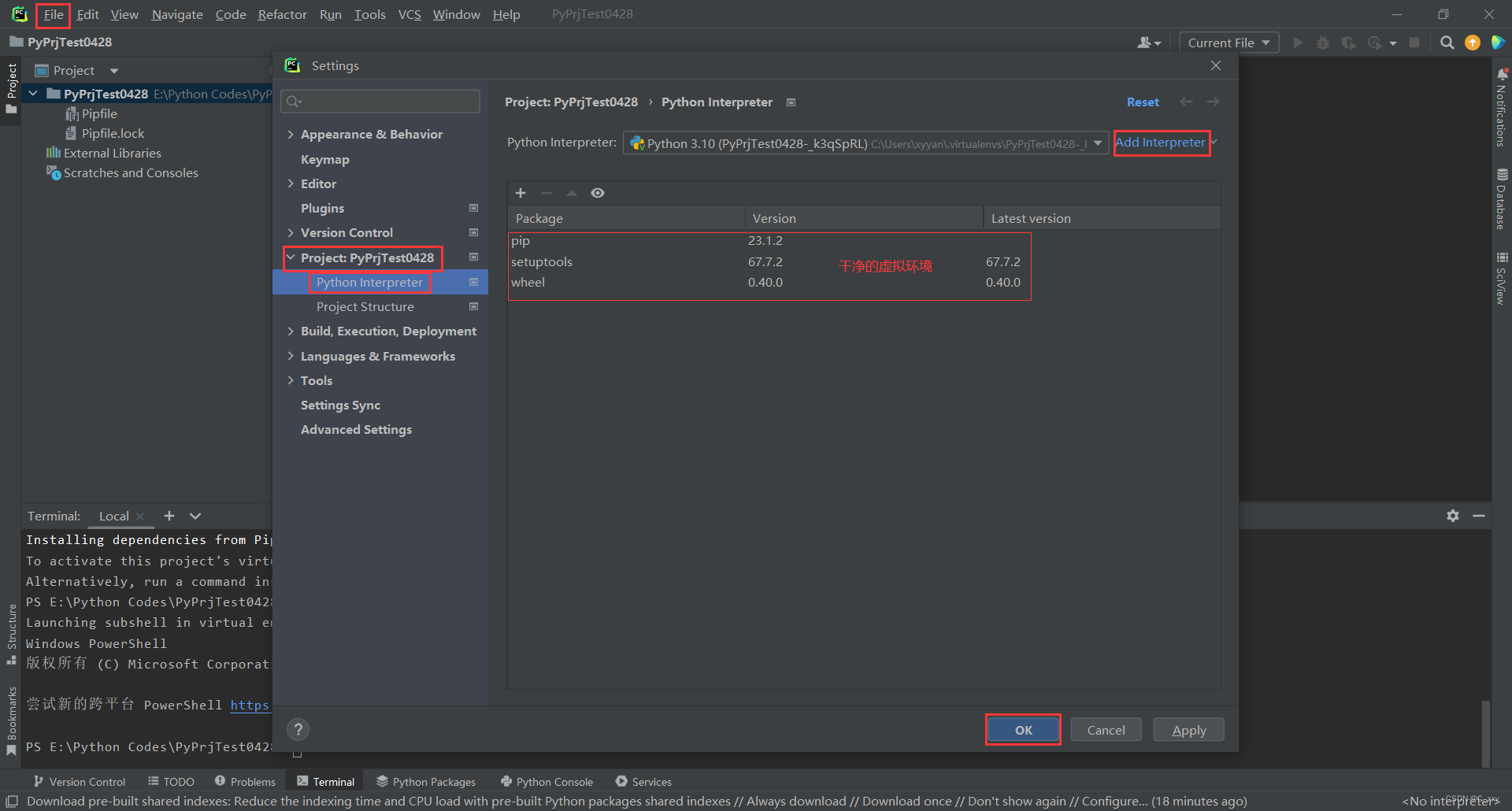The height and width of the screenshot is (811, 1512).
Task: Hide the terminal panel with minus icon
Action: point(1479,516)
